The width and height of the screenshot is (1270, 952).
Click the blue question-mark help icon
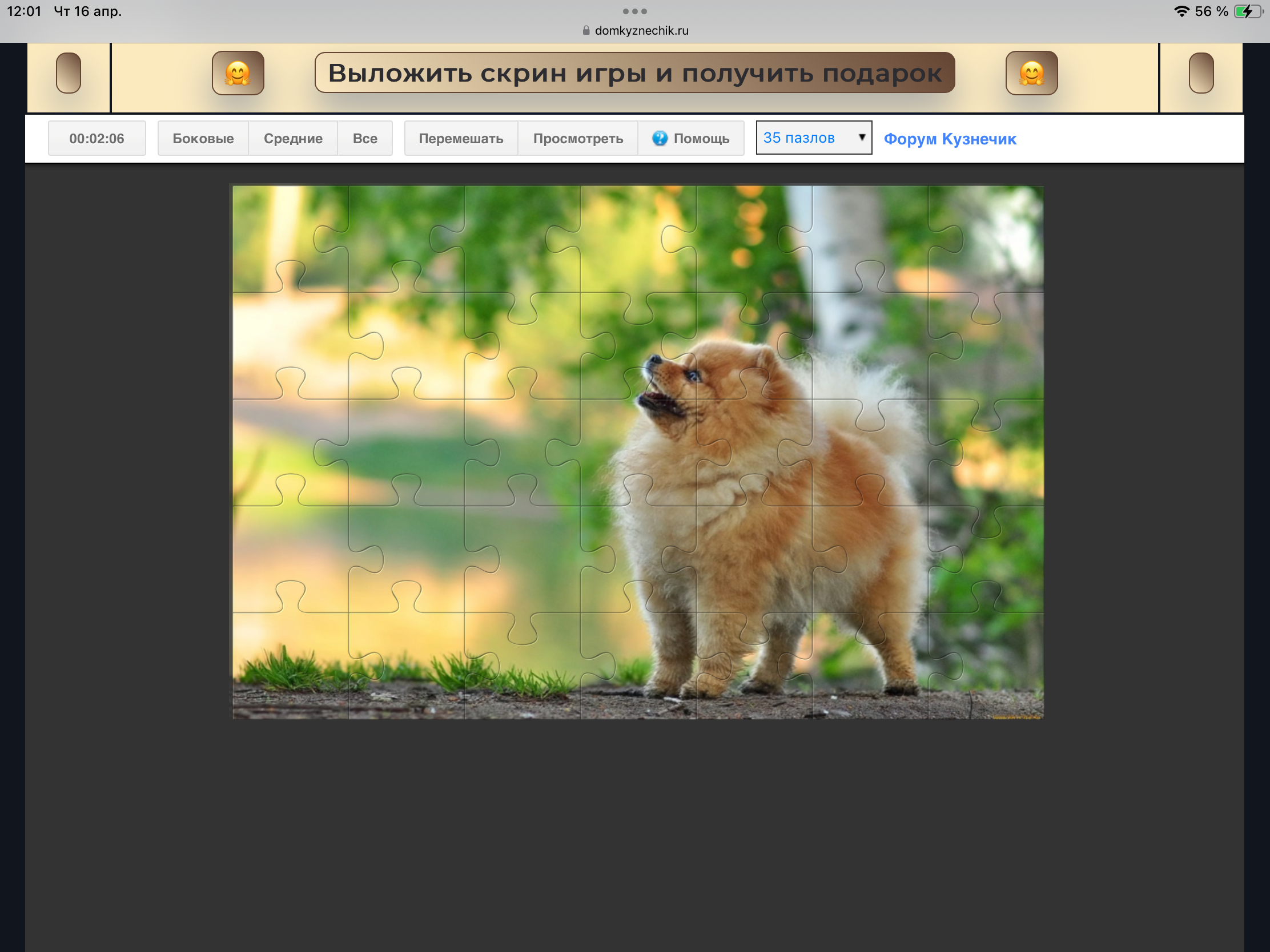tap(660, 138)
